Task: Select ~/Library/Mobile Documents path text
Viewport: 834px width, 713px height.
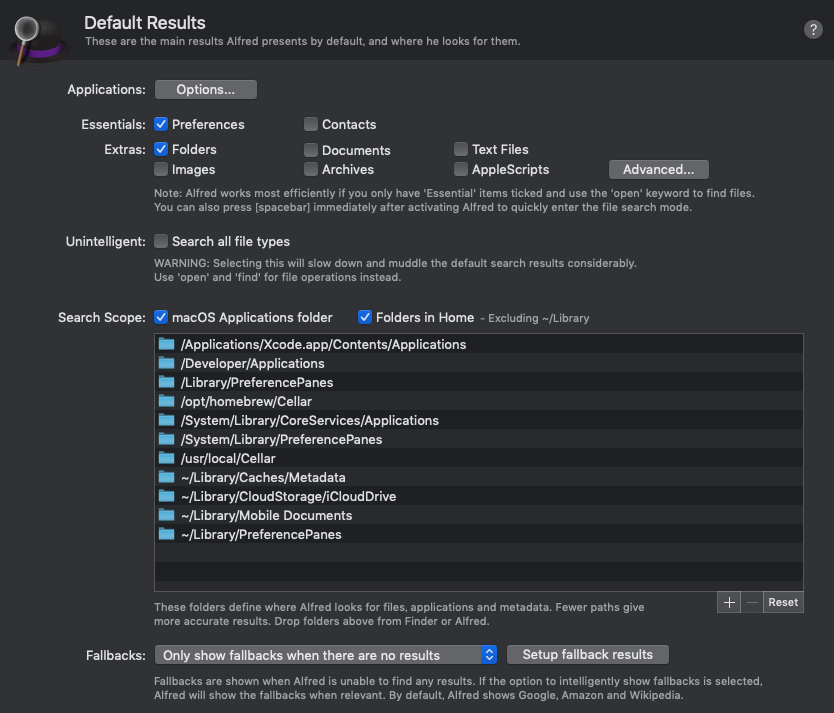Action: click(x=266, y=516)
